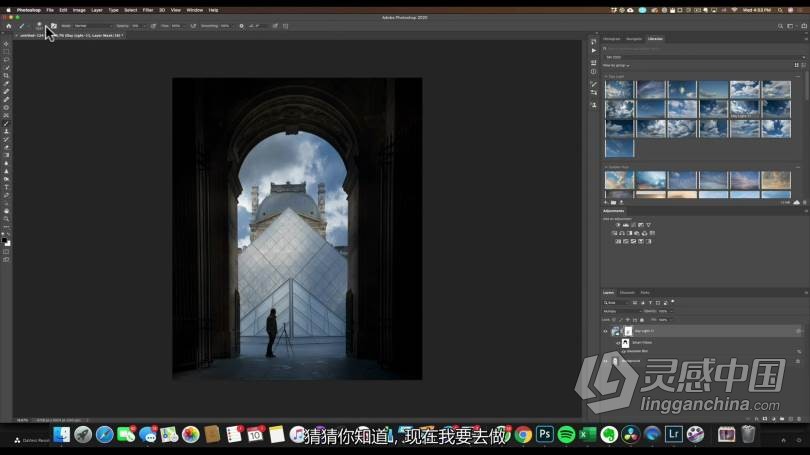Image resolution: width=810 pixels, height=455 pixels.
Task: Collapse the Golden Hour library group
Action: tap(606, 167)
